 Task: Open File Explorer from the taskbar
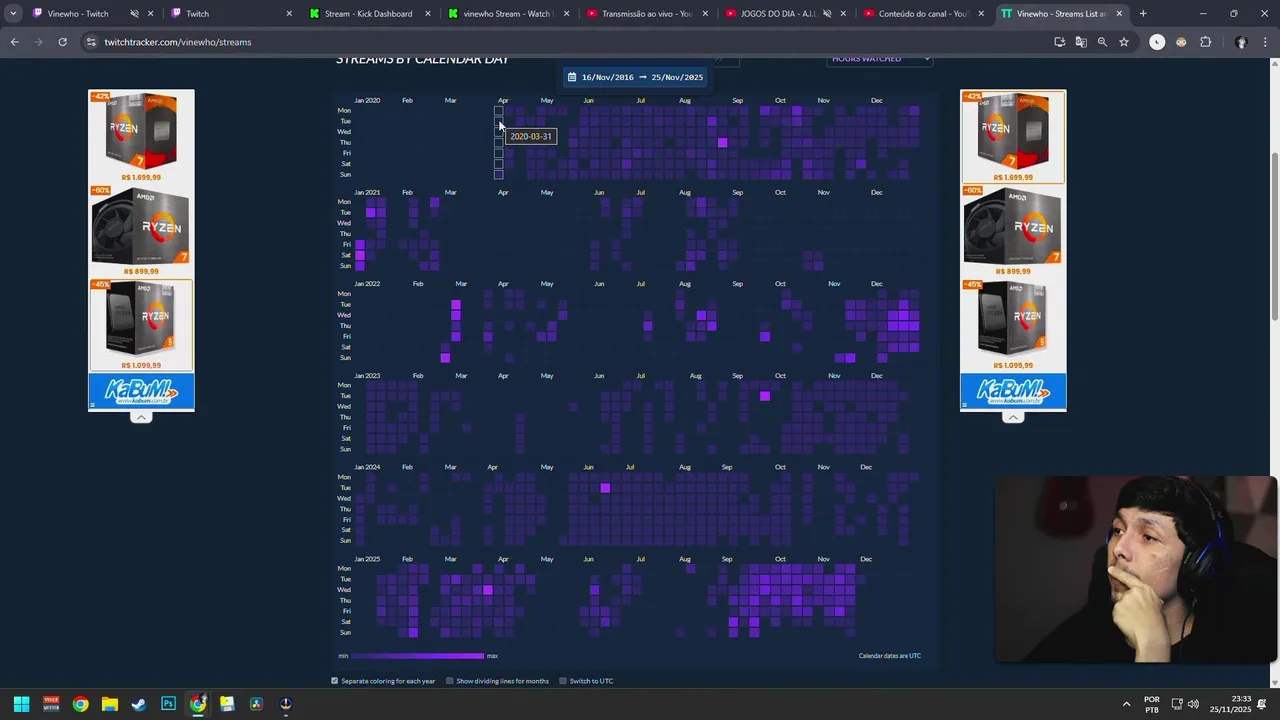tap(110, 704)
